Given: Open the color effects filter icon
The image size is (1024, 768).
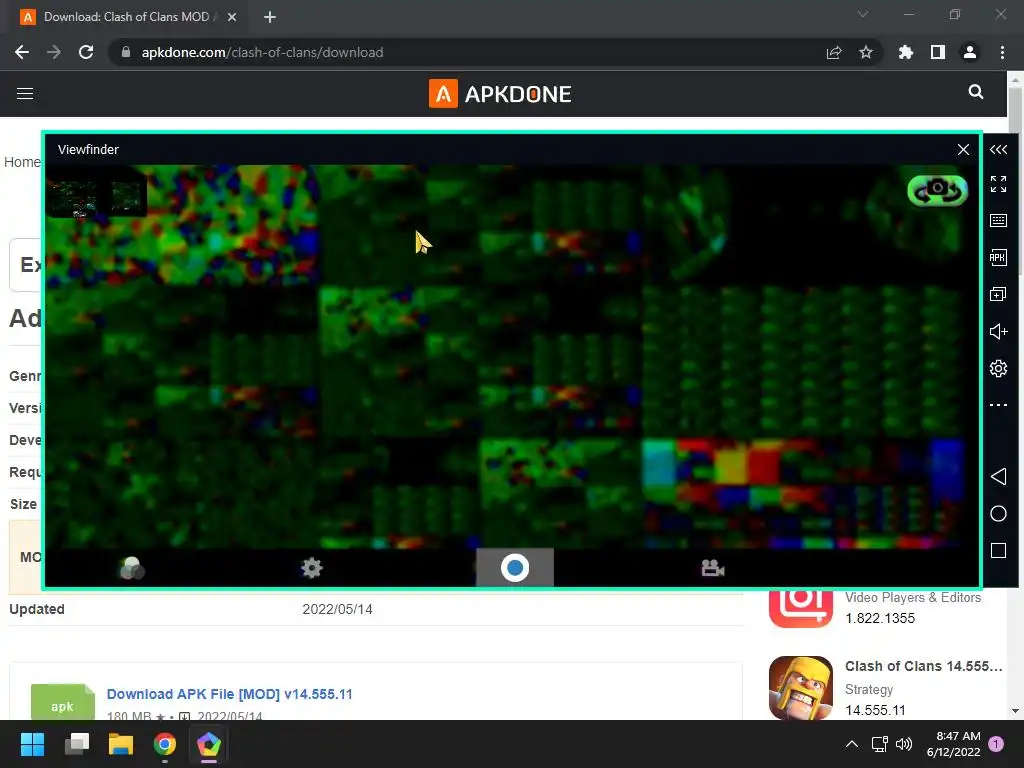Looking at the screenshot, I should pyautogui.click(x=131, y=568).
